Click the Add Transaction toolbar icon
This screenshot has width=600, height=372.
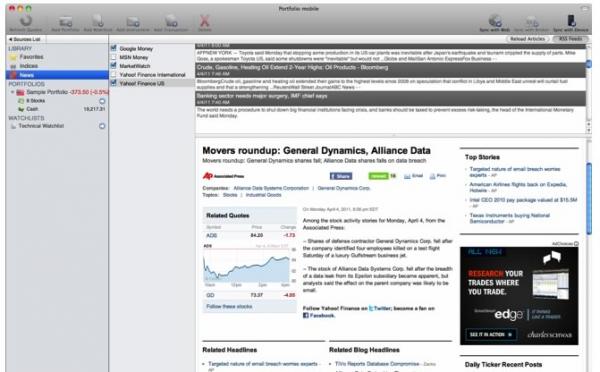171,21
